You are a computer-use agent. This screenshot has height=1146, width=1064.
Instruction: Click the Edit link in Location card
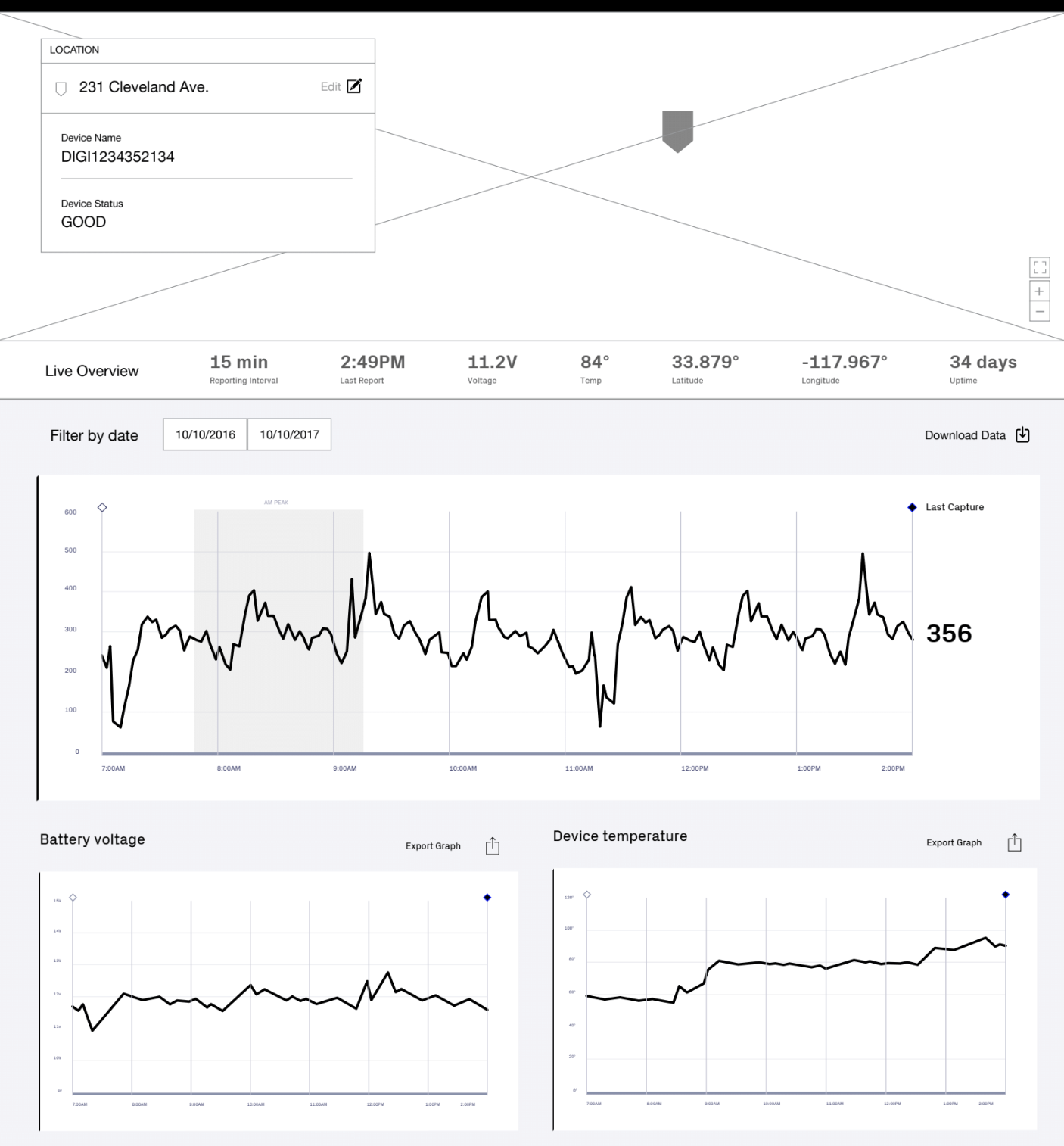point(330,87)
